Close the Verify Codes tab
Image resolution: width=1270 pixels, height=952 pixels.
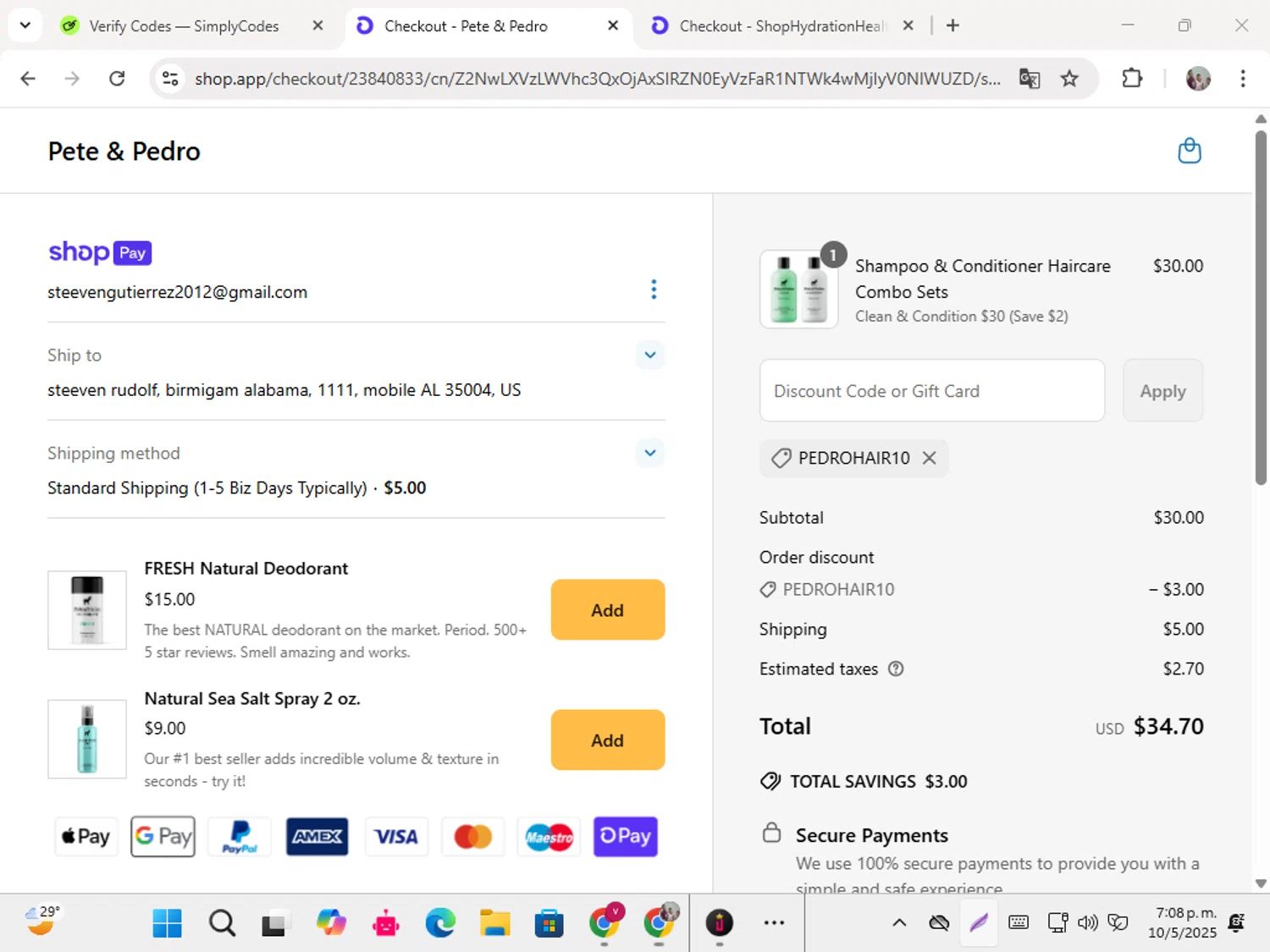(317, 25)
